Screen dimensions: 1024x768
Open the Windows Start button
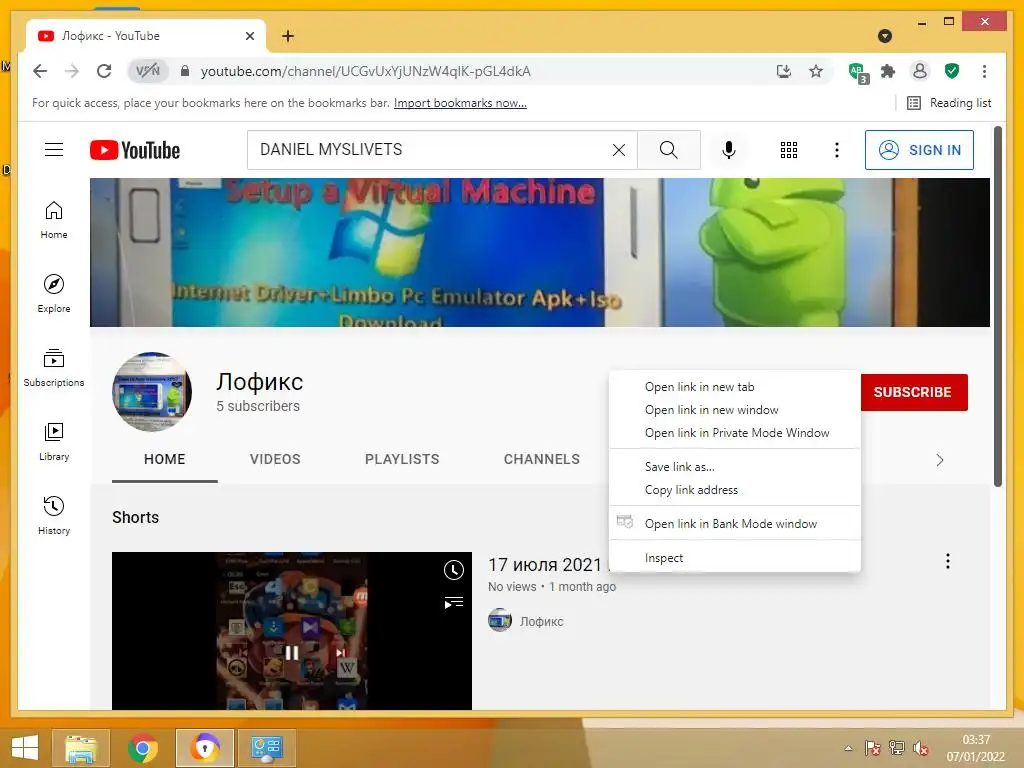coord(24,747)
